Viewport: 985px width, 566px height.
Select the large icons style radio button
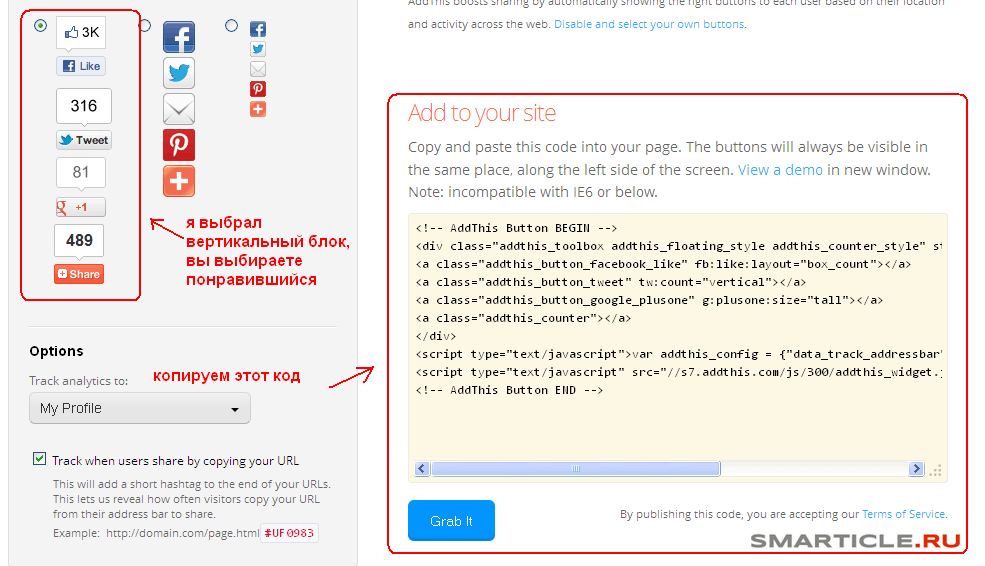(146, 25)
